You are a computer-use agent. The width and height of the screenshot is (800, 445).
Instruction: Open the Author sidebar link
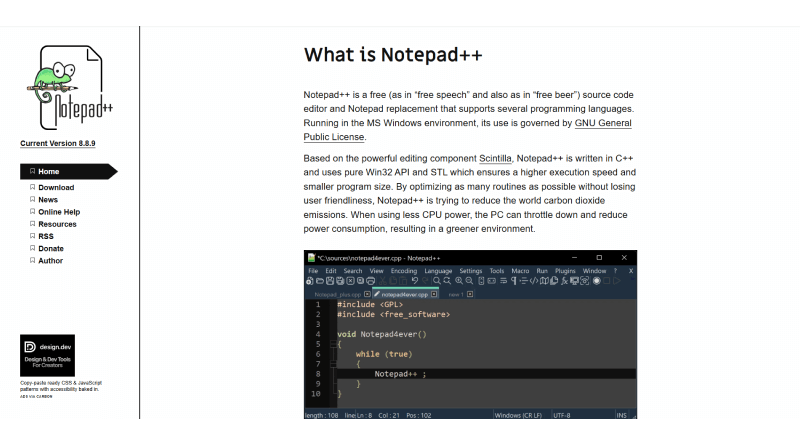(x=51, y=261)
